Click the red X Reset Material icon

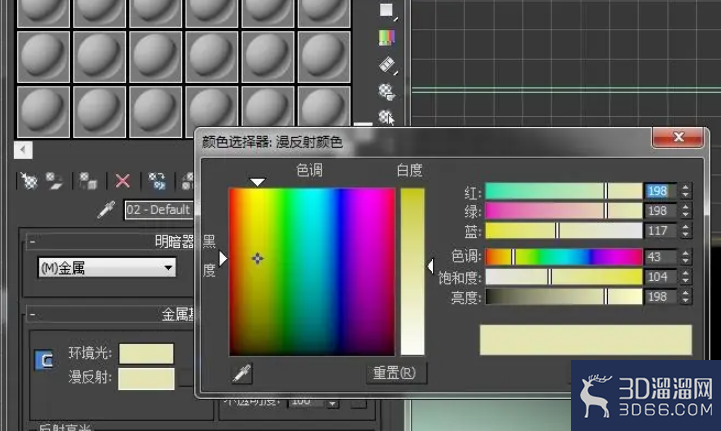pos(122,181)
